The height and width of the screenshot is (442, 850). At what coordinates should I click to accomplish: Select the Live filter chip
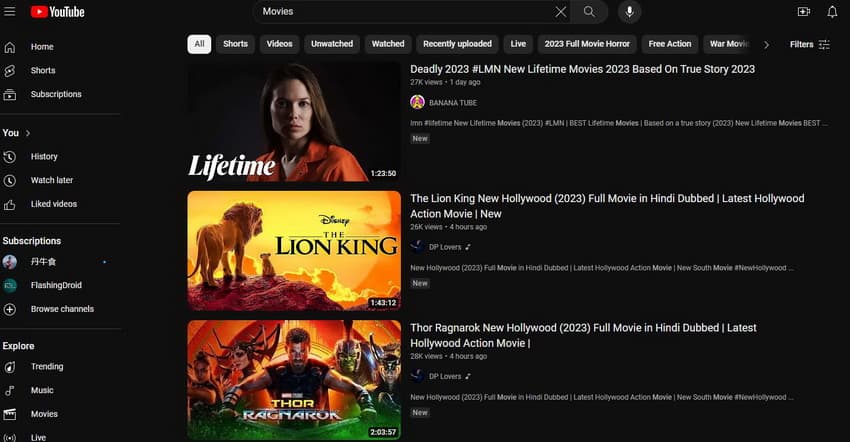coord(518,44)
